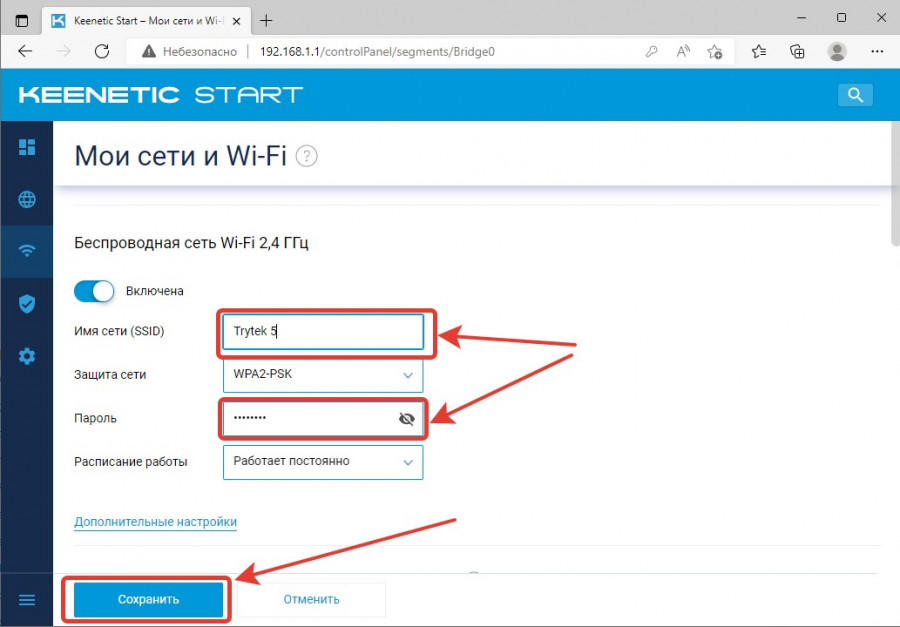Image resolution: width=900 pixels, height=627 pixels.
Task: Disable the Wi-Fi 2.4 GHz network toggle
Action: click(x=94, y=291)
